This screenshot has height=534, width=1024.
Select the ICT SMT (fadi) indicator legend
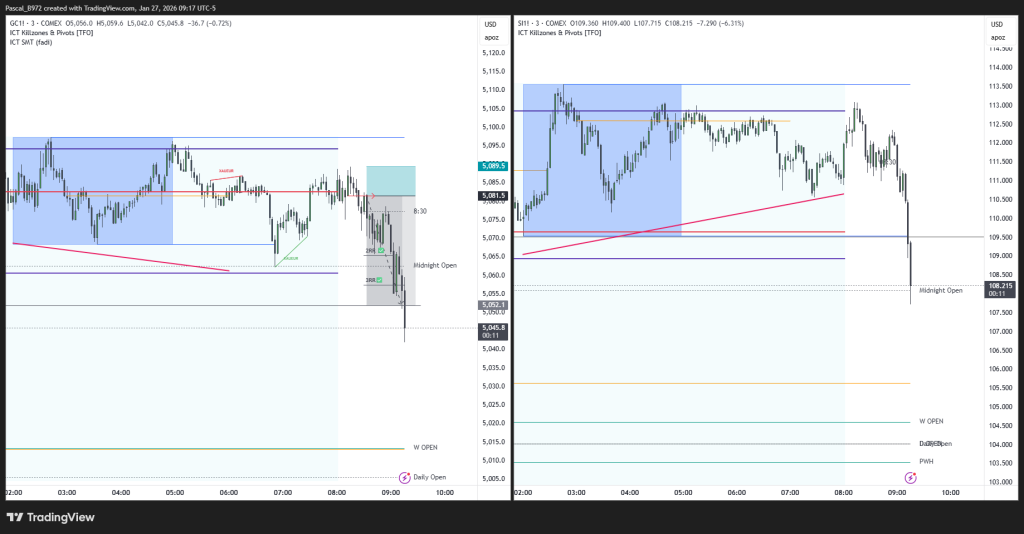coord(31,42)
